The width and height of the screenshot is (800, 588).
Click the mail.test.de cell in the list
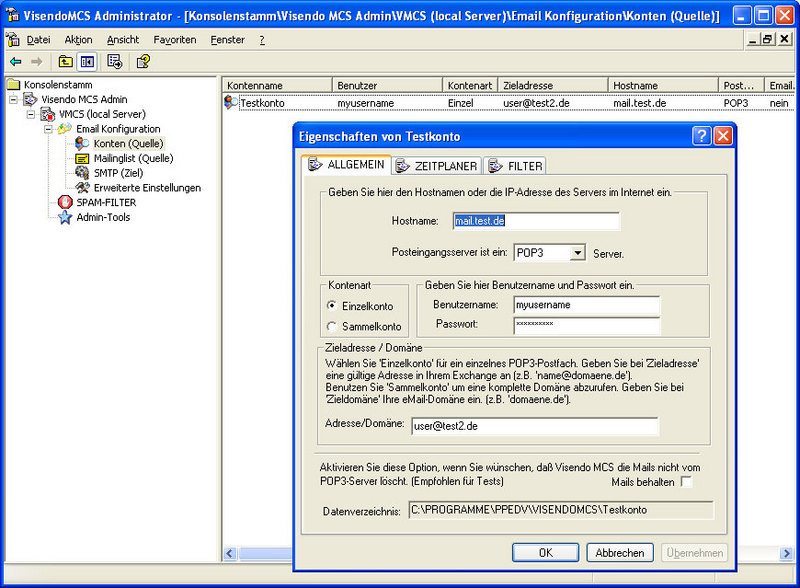639,103
